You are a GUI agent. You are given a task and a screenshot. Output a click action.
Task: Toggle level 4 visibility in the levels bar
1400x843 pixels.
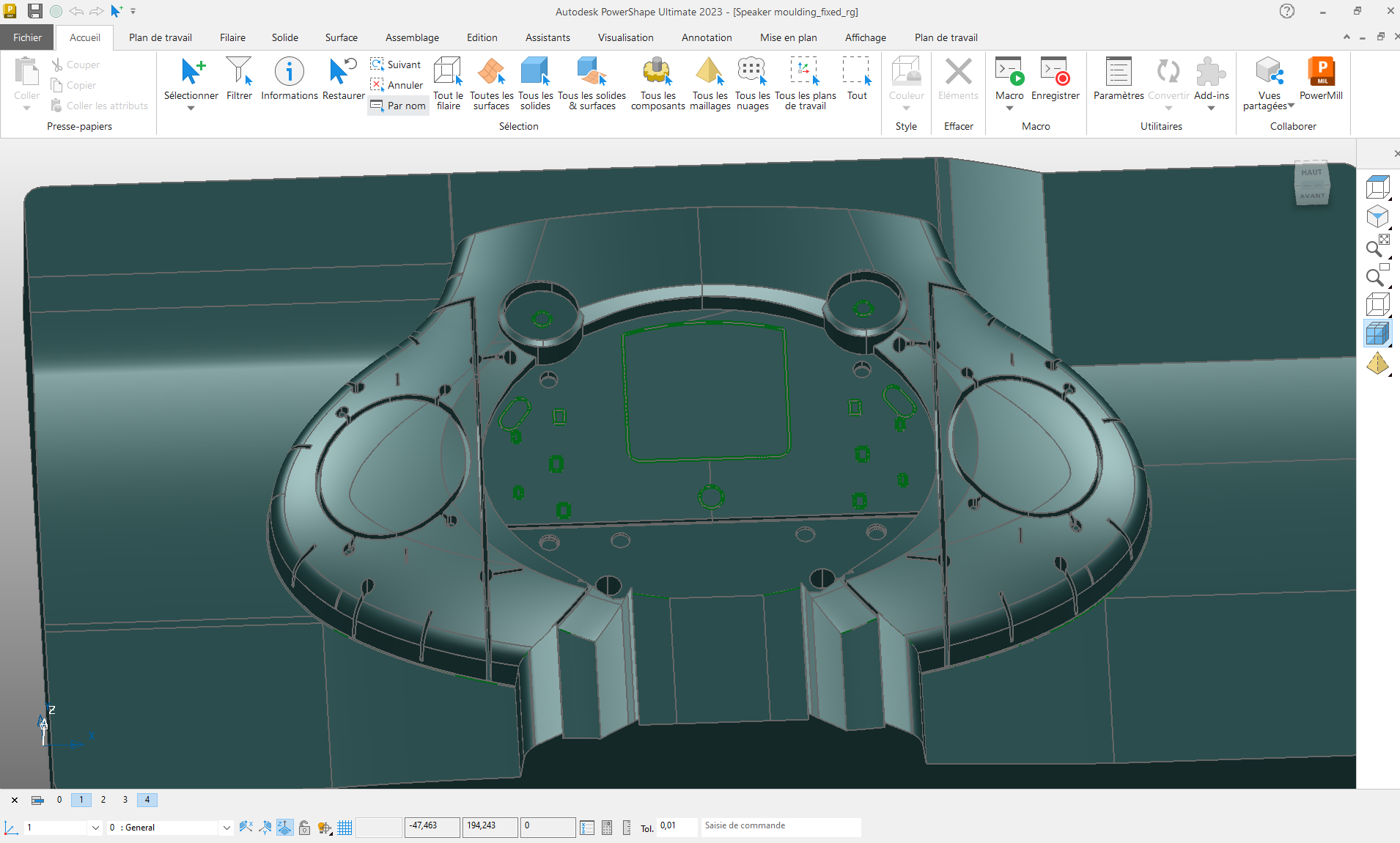(147, 800)
